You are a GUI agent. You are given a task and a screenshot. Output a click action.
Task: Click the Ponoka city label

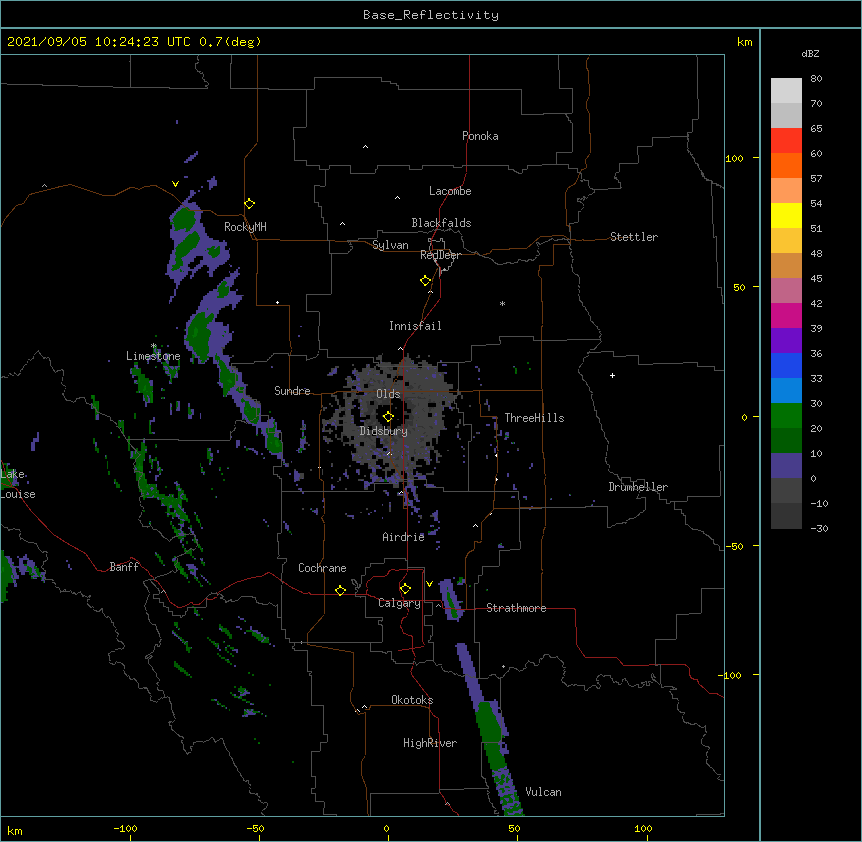click(480, 136)
